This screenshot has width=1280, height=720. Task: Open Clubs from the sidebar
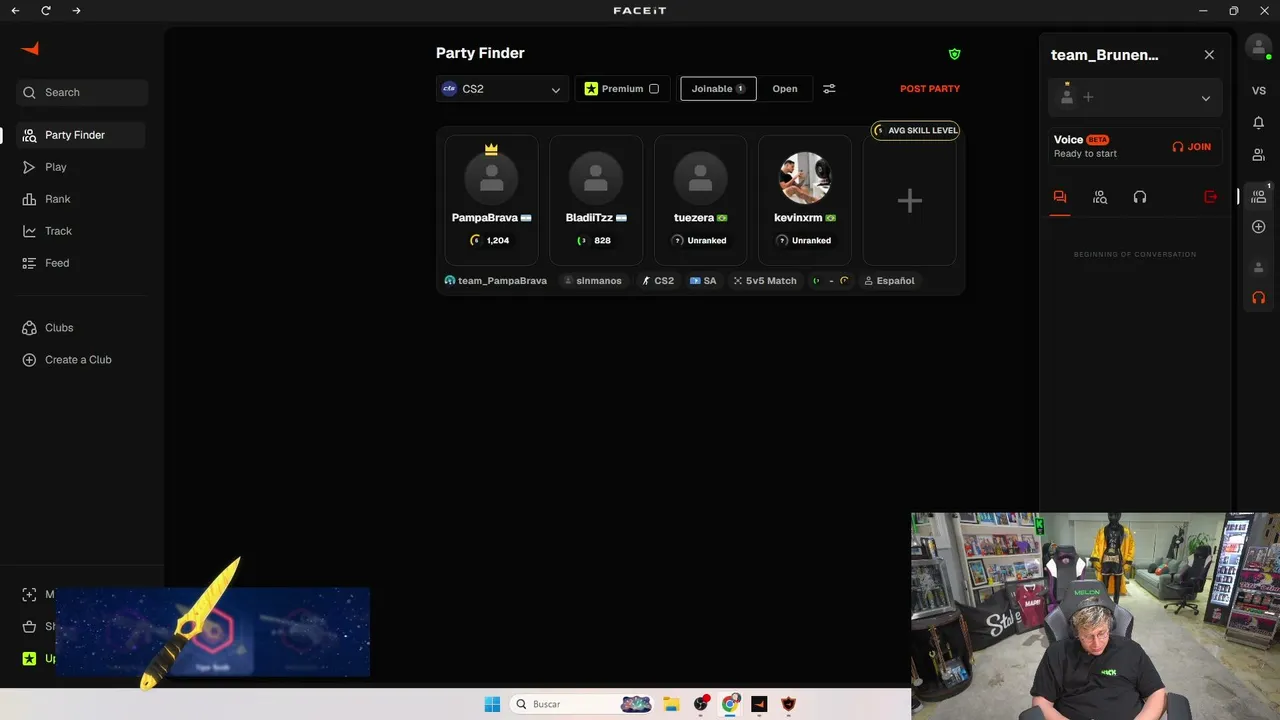coord(59,328)
